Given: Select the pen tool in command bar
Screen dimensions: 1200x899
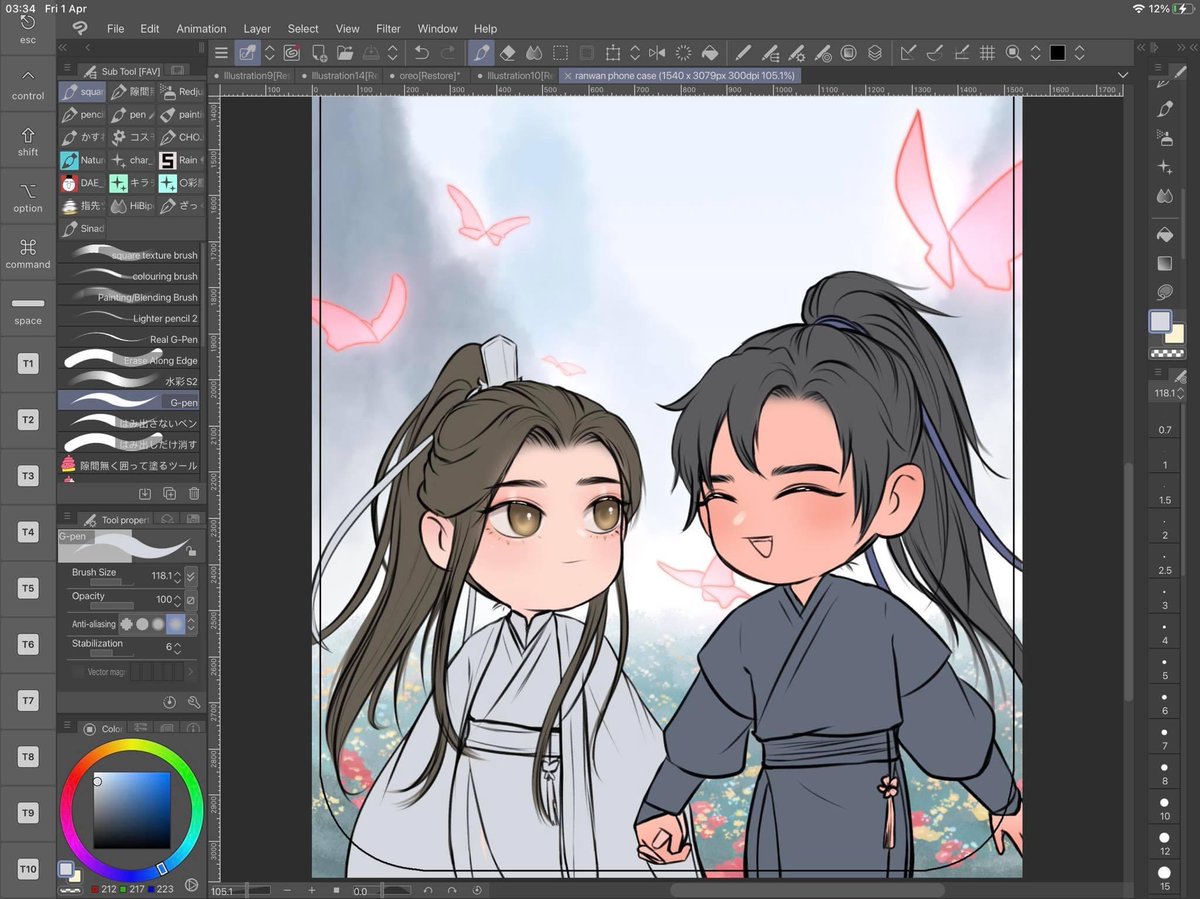Looking at the screenshot, I should (481, 53).
